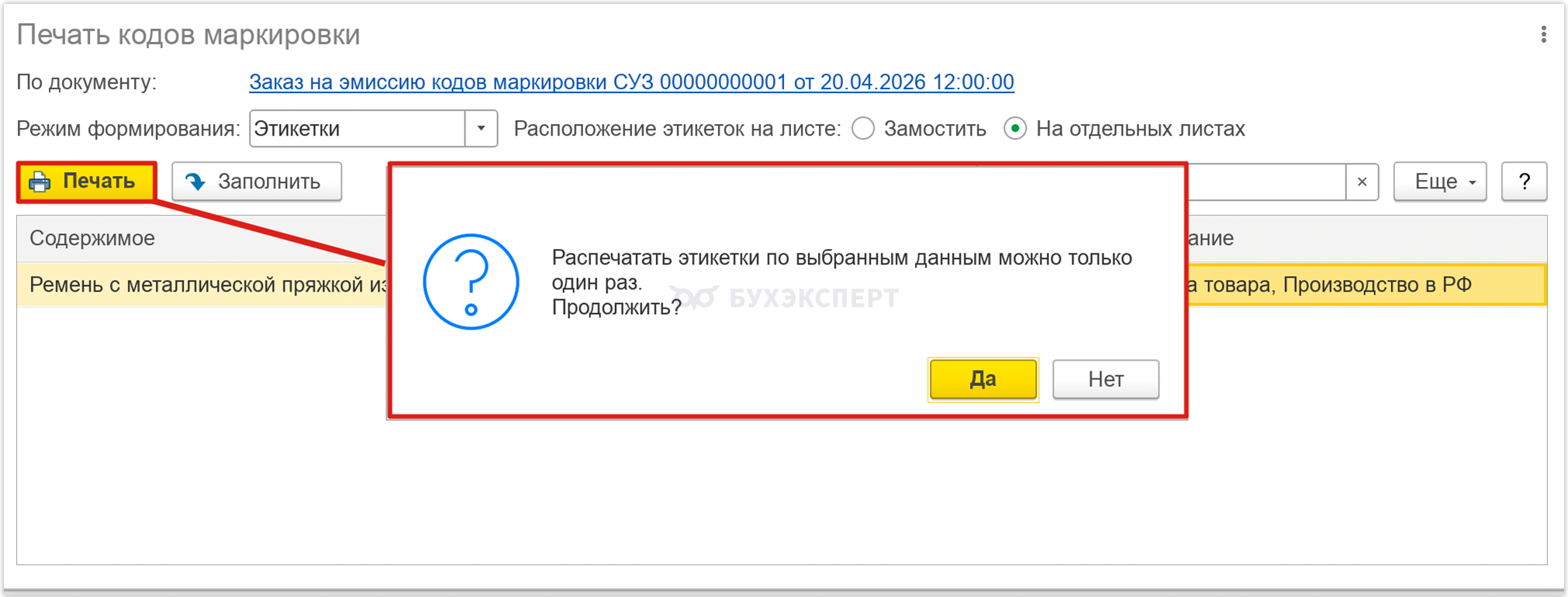Open the three-dot menu in the top-right corner
This screenshot has height=597, width=1568.
[1543, 34]
